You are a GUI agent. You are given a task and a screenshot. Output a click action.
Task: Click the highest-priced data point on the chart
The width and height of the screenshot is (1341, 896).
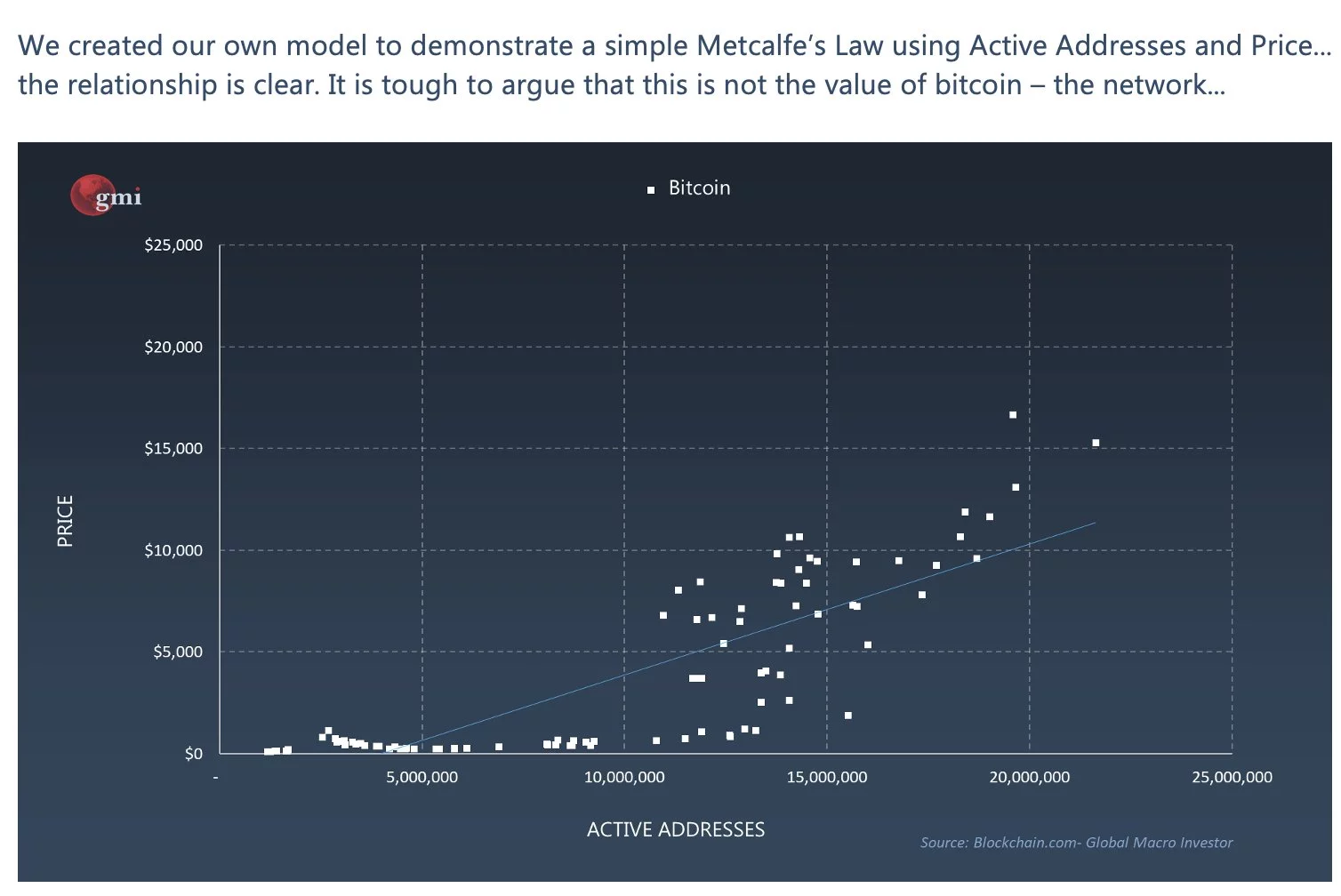(x=1013, y=415)
